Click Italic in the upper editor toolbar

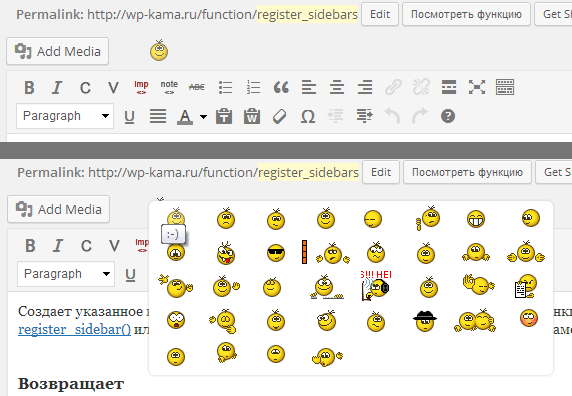click(57, 88)
